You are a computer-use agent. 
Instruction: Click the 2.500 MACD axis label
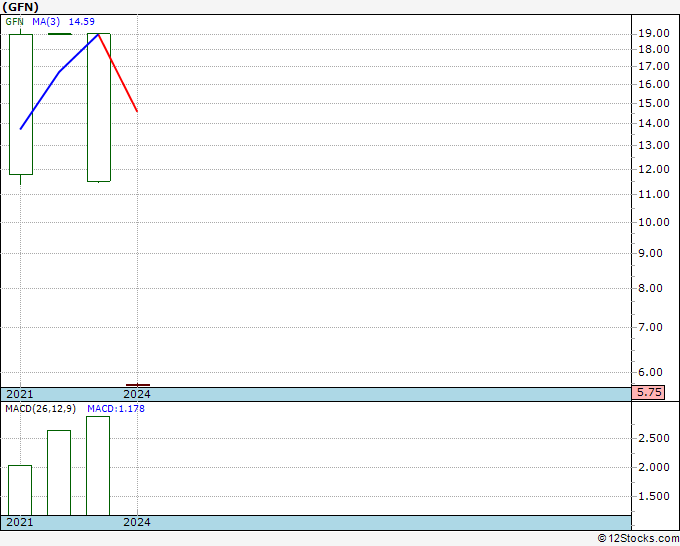pyautogui.click(x=654, y=438)
